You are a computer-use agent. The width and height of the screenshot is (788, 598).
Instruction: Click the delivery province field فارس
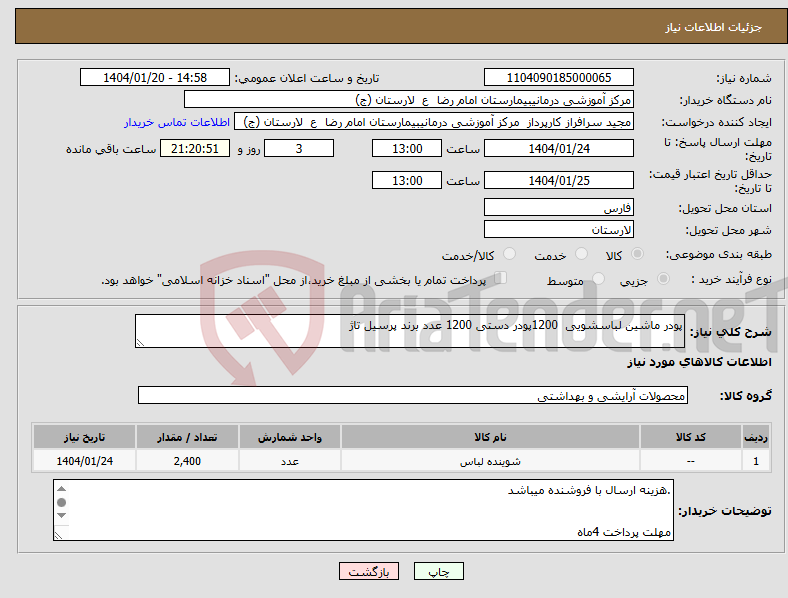(x=559, y=207)
